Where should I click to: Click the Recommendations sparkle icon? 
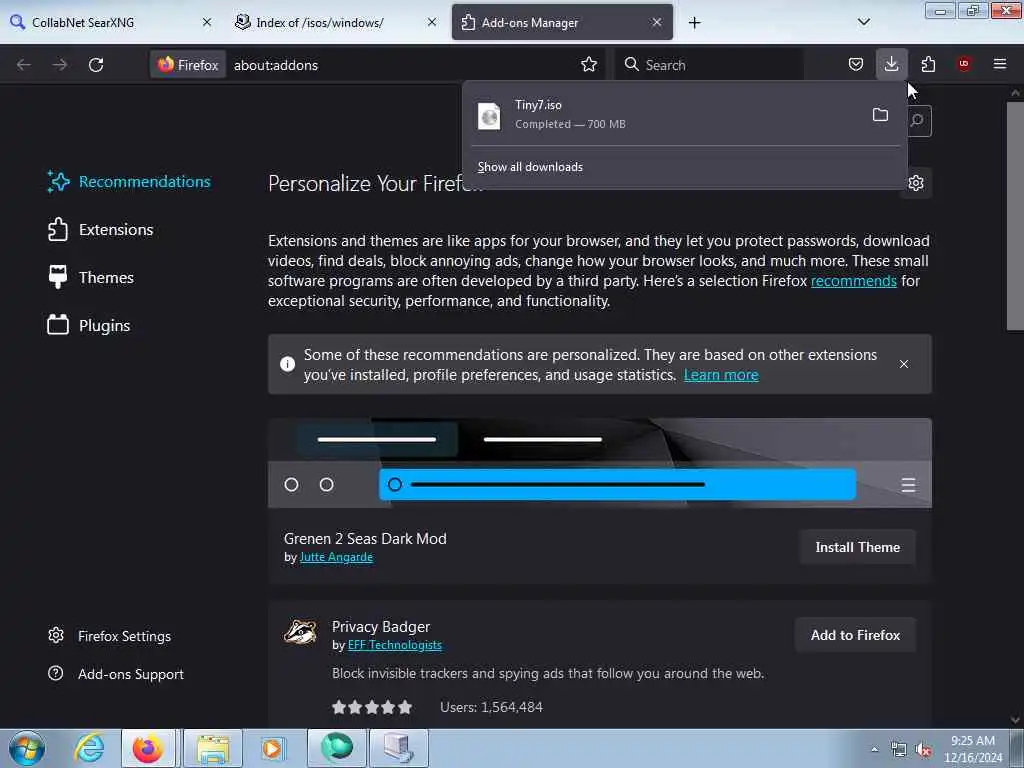click(58, 182)
